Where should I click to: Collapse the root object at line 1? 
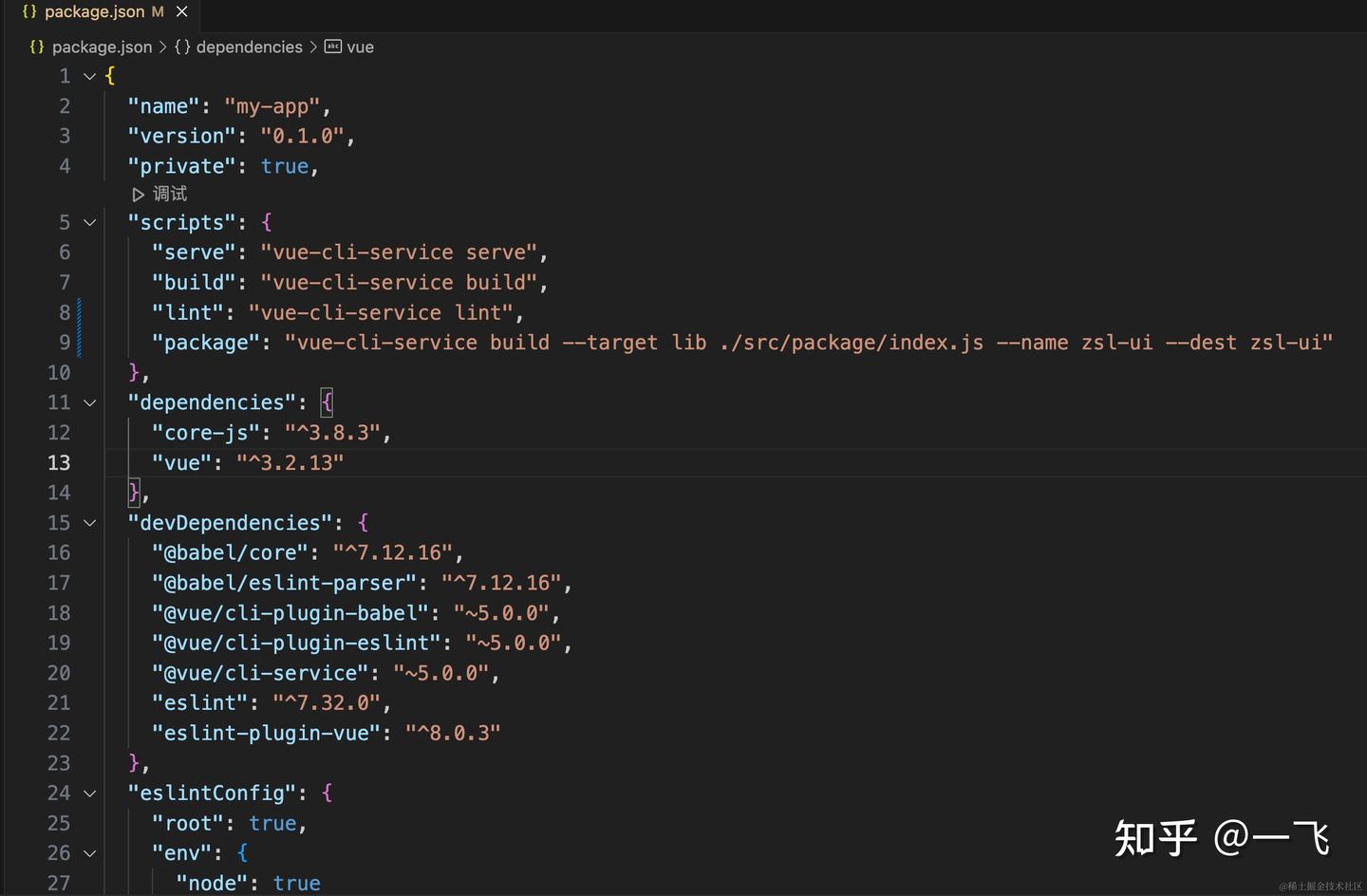click(x=90, y=76)
